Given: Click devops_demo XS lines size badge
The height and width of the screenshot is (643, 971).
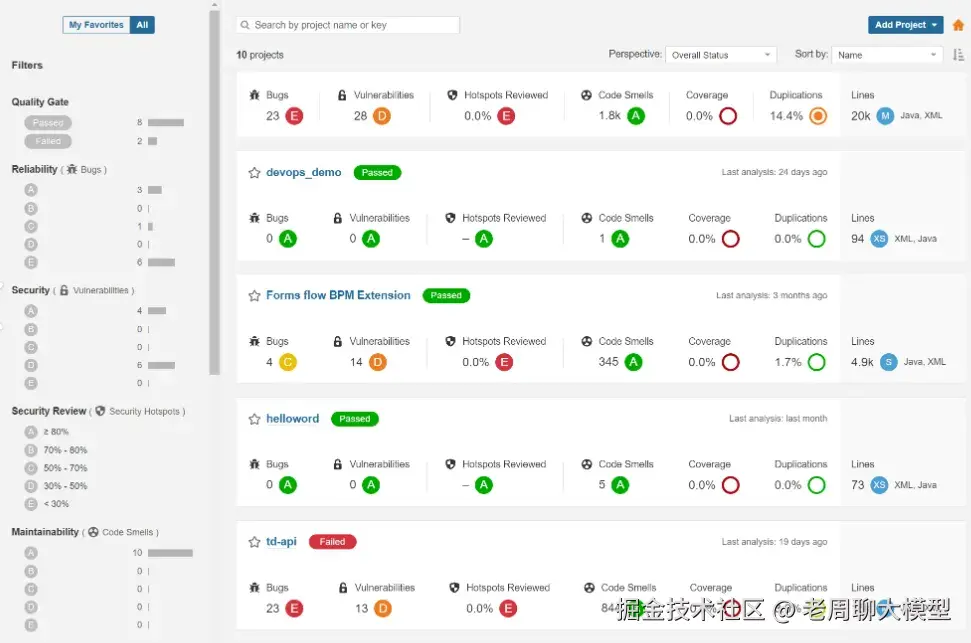Looking at the screenshot, I should (879, 238).
